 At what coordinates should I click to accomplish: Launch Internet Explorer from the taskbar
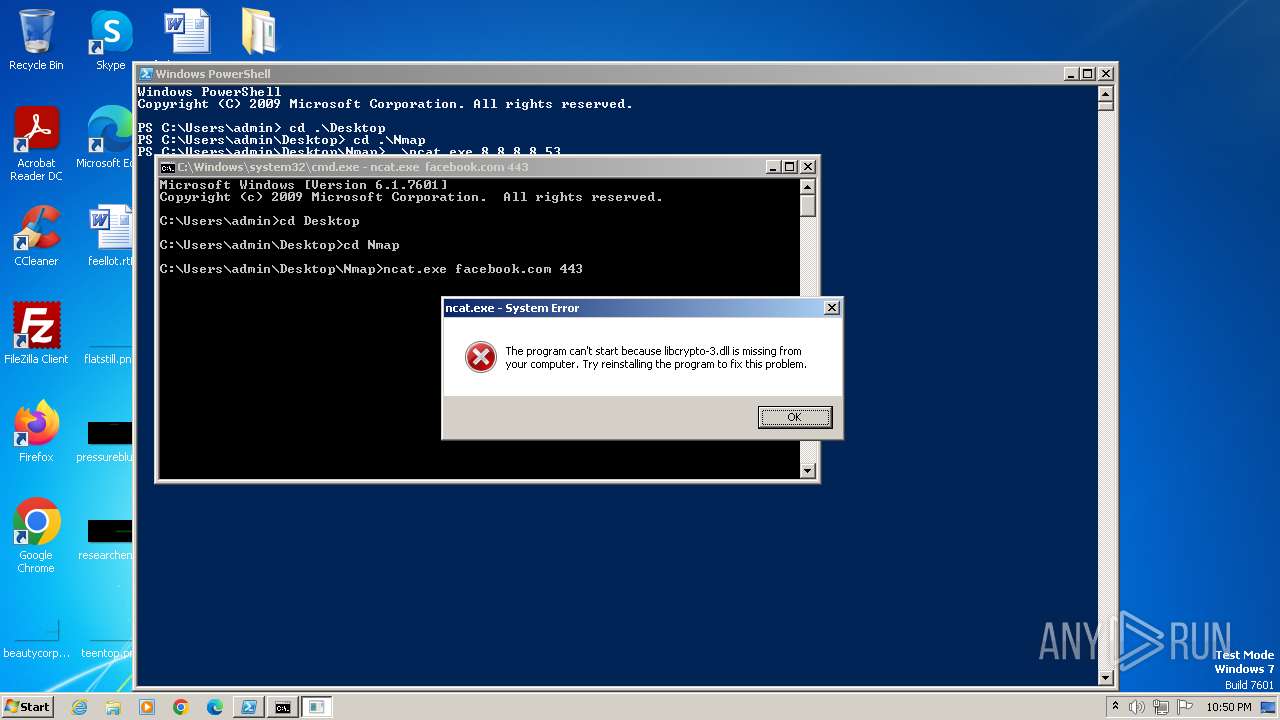(x=79, y=707)
